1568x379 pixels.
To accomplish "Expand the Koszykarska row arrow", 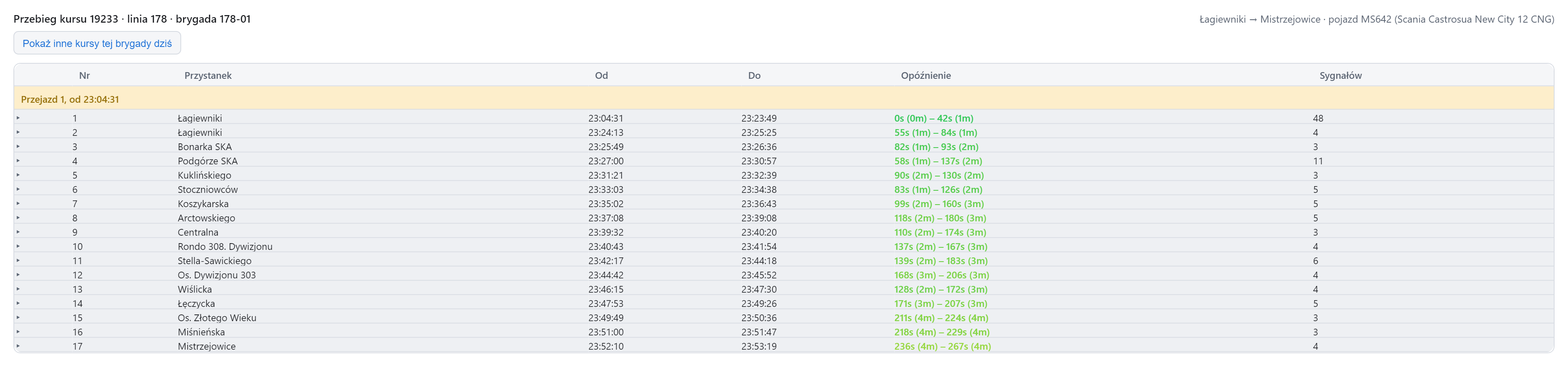I will tap(18, 203).
